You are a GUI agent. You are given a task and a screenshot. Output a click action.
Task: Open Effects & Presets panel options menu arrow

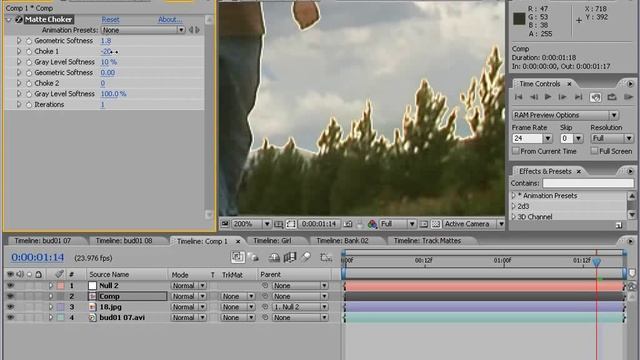tap(630, 171)
